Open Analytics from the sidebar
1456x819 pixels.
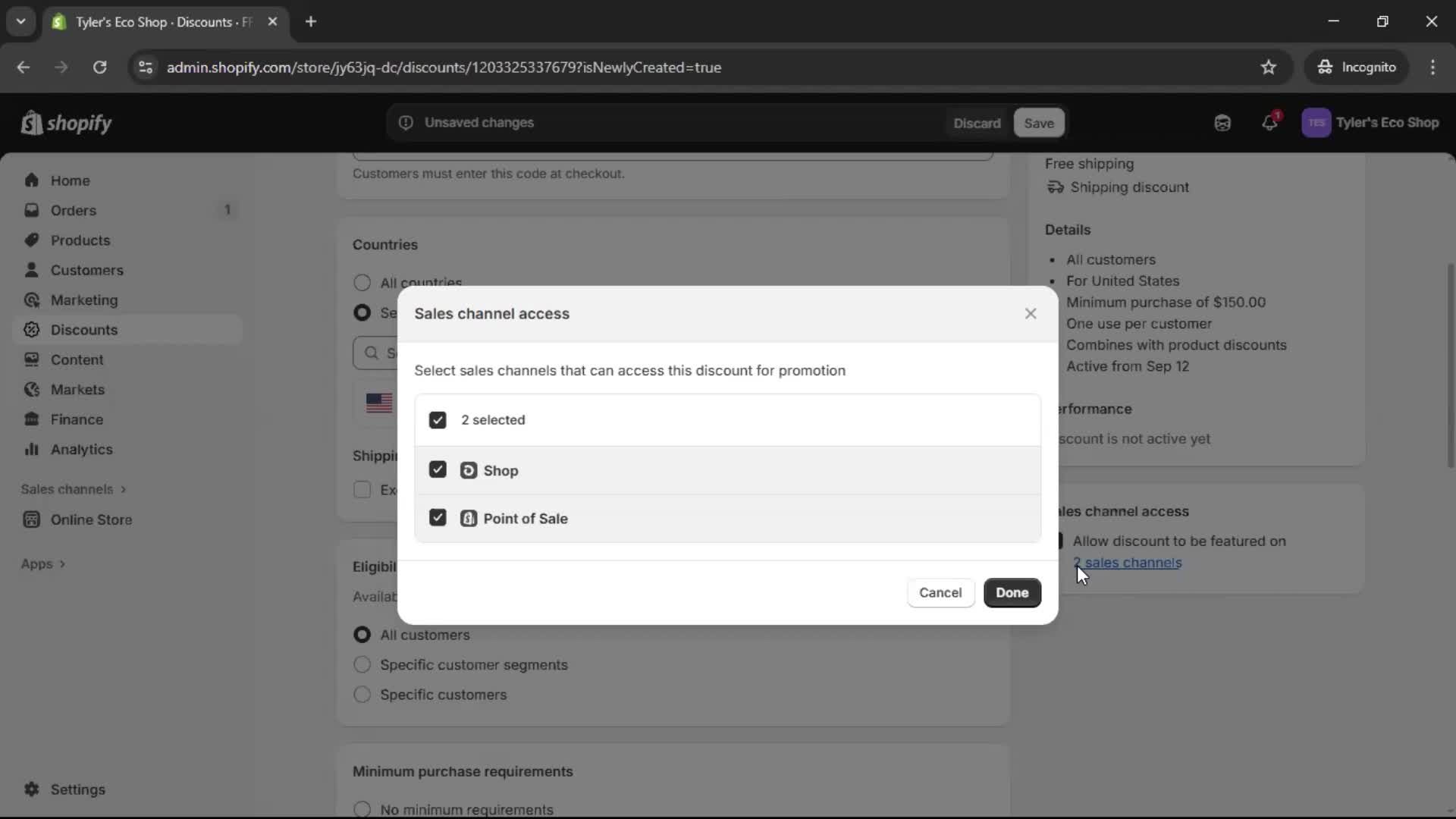point(80,449)
